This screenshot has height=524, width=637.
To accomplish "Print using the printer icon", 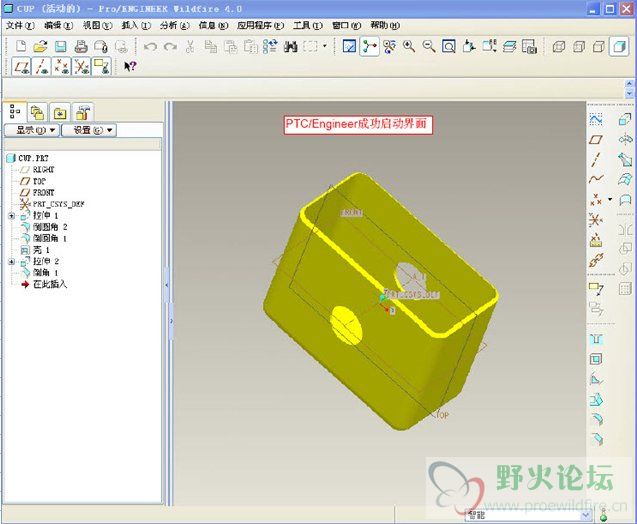I will point(81,46).
